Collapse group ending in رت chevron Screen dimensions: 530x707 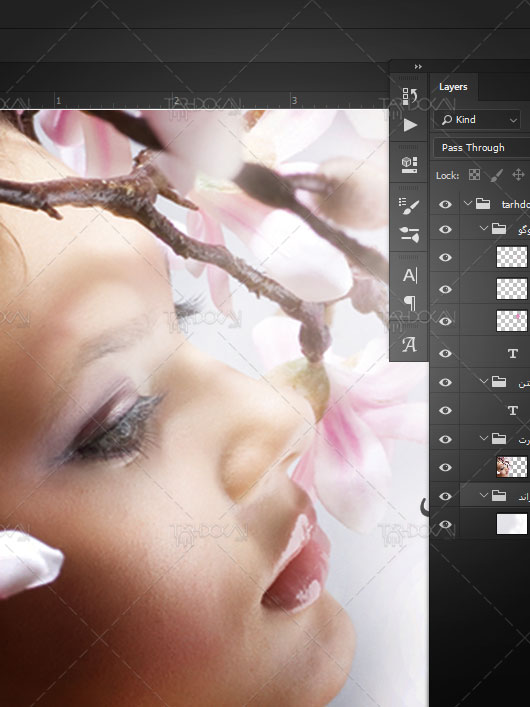(484, 438)
